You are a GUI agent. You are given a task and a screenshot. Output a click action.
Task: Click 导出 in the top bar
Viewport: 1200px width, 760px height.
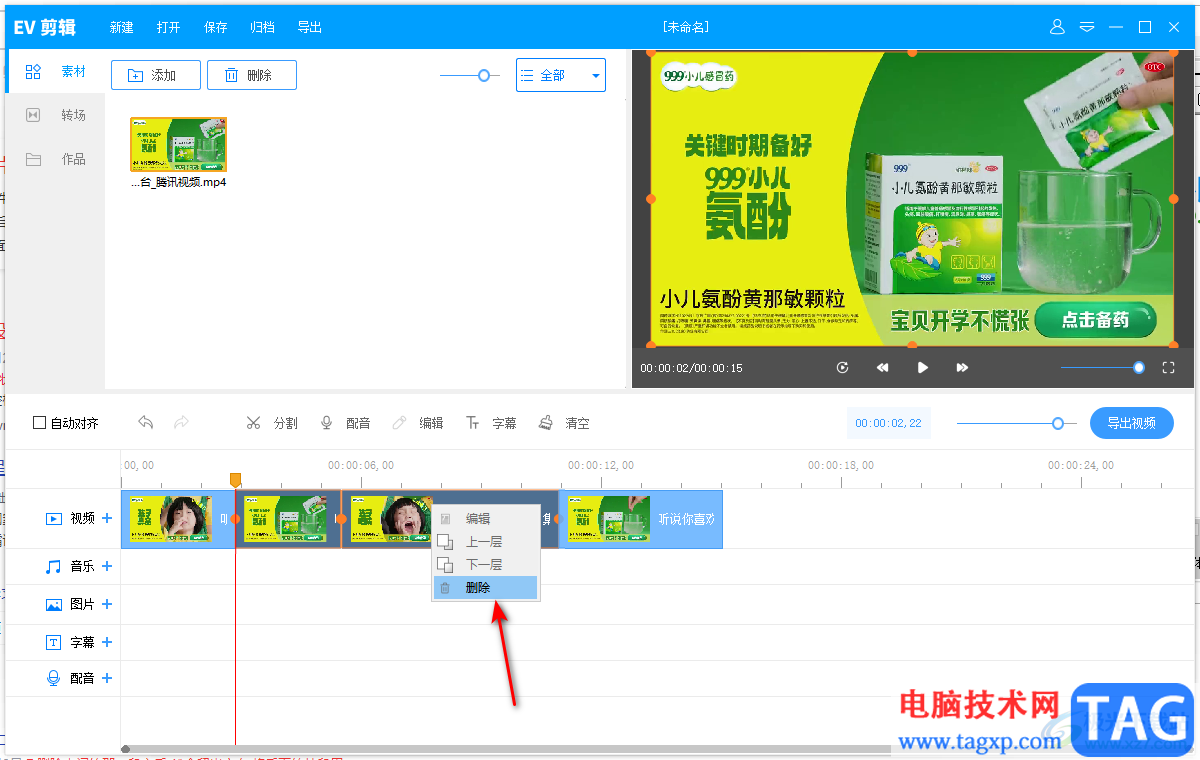[310, 27]
